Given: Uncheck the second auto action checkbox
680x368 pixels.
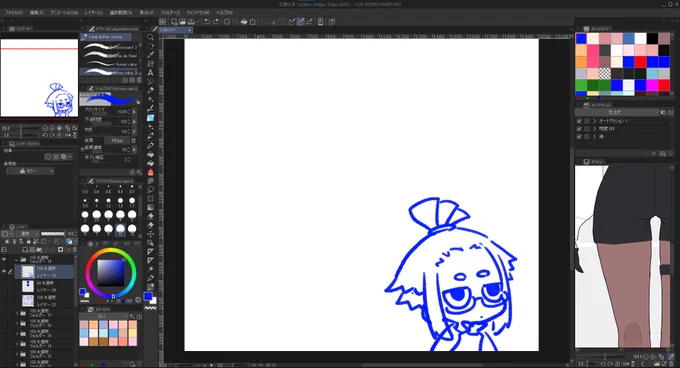Looking at the screenshot, I should click(579, 129).
